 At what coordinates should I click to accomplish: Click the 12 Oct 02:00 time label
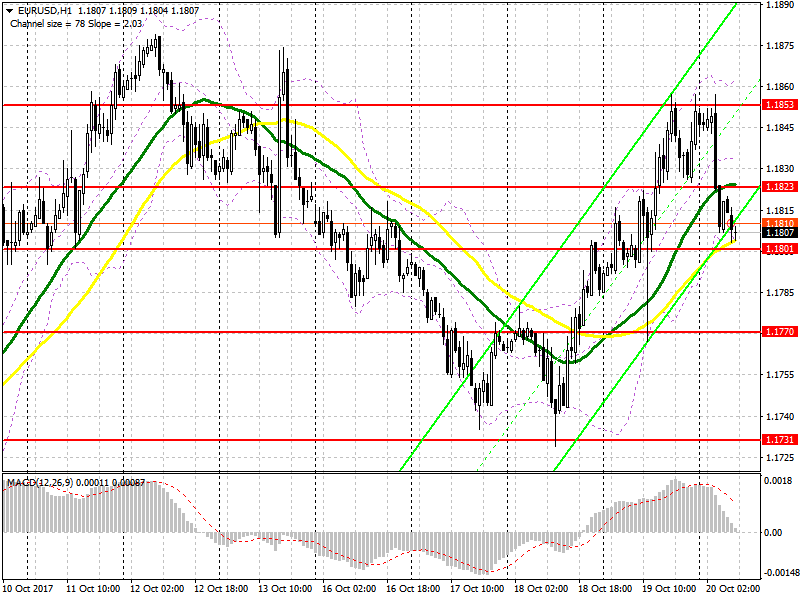157,589
